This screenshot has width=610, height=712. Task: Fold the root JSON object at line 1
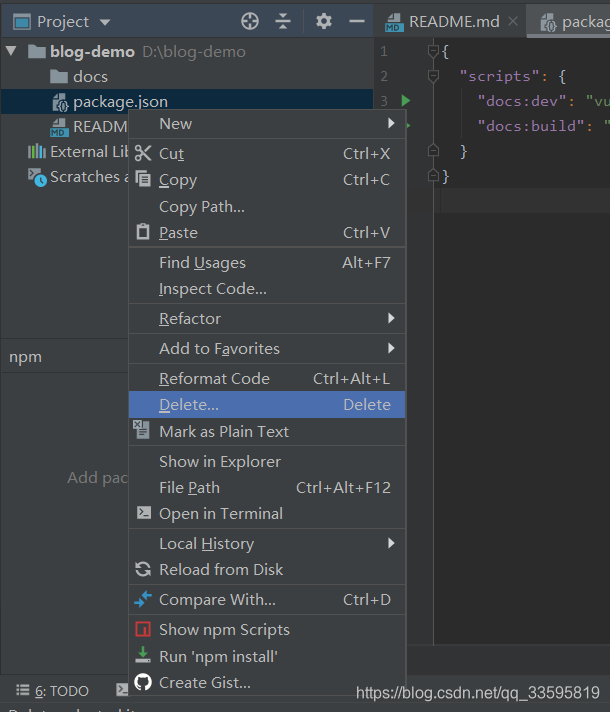[433, 52]
